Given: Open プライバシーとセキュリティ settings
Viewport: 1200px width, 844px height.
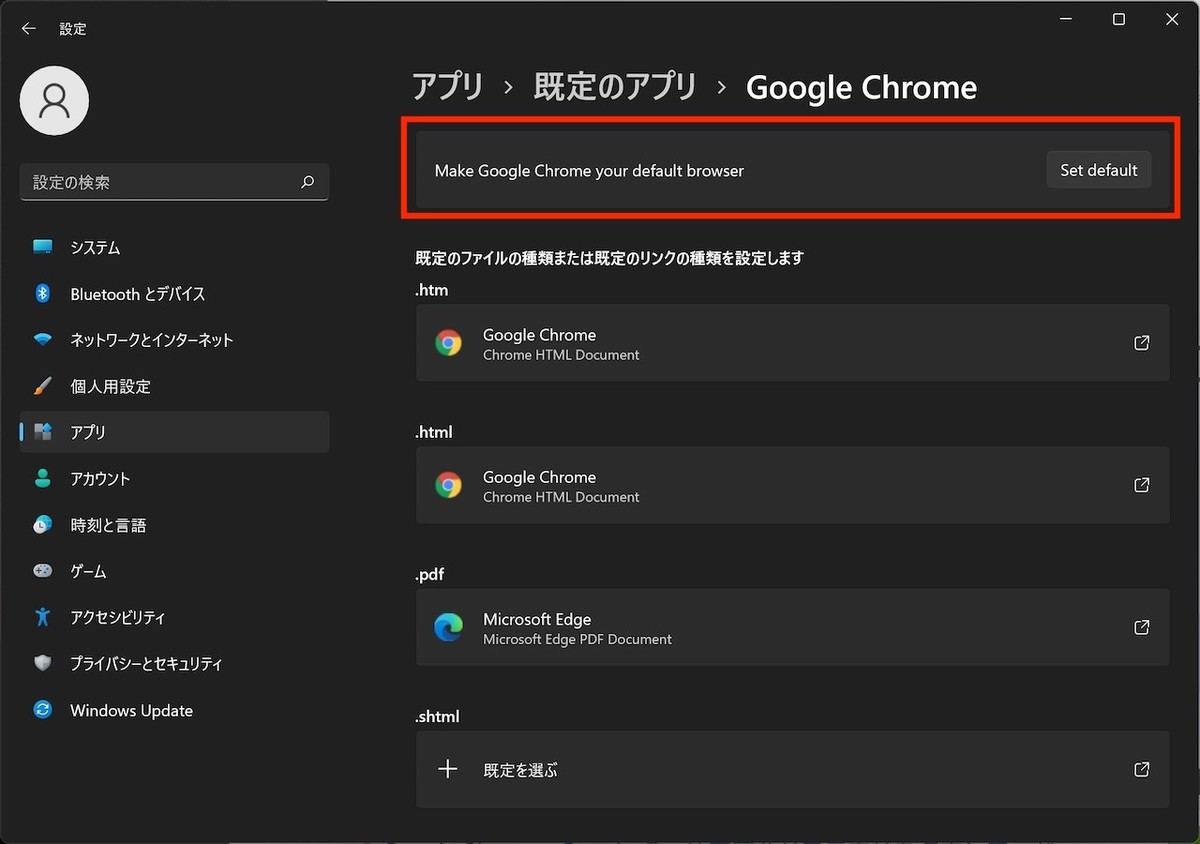Looking at the screenshot, I should click(x=174, y=664).
